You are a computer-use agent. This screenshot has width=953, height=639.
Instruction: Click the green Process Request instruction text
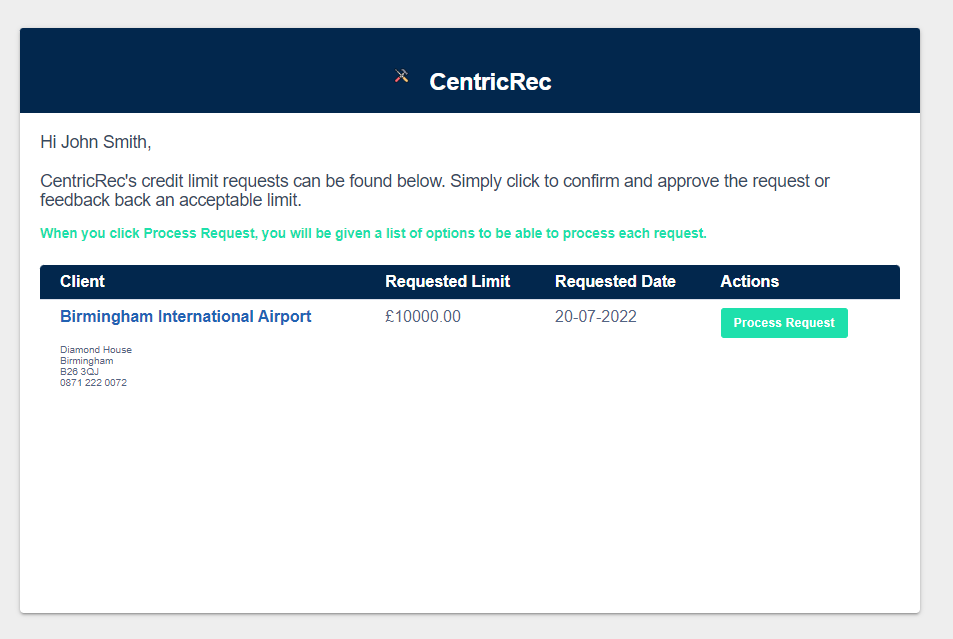pos(373,233)
